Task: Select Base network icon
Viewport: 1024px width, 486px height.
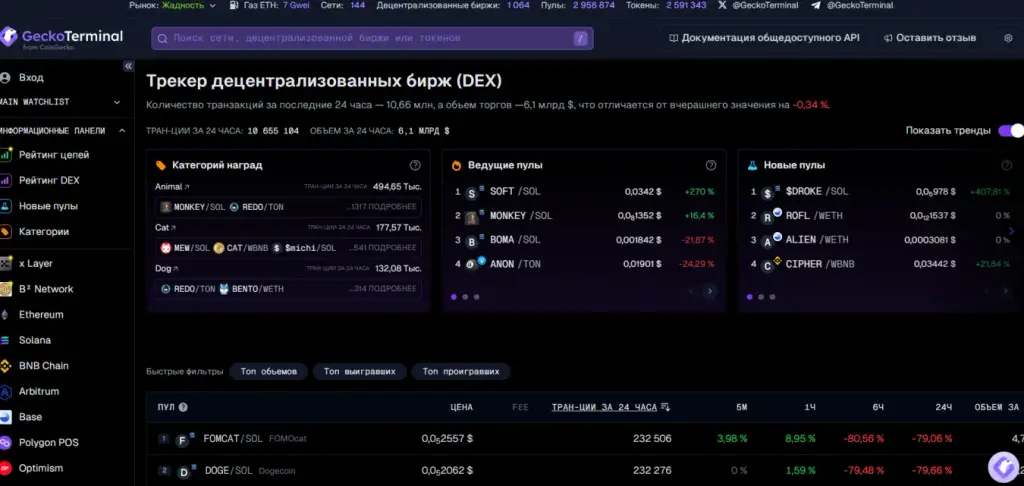Action: click(x=6, y=417)
